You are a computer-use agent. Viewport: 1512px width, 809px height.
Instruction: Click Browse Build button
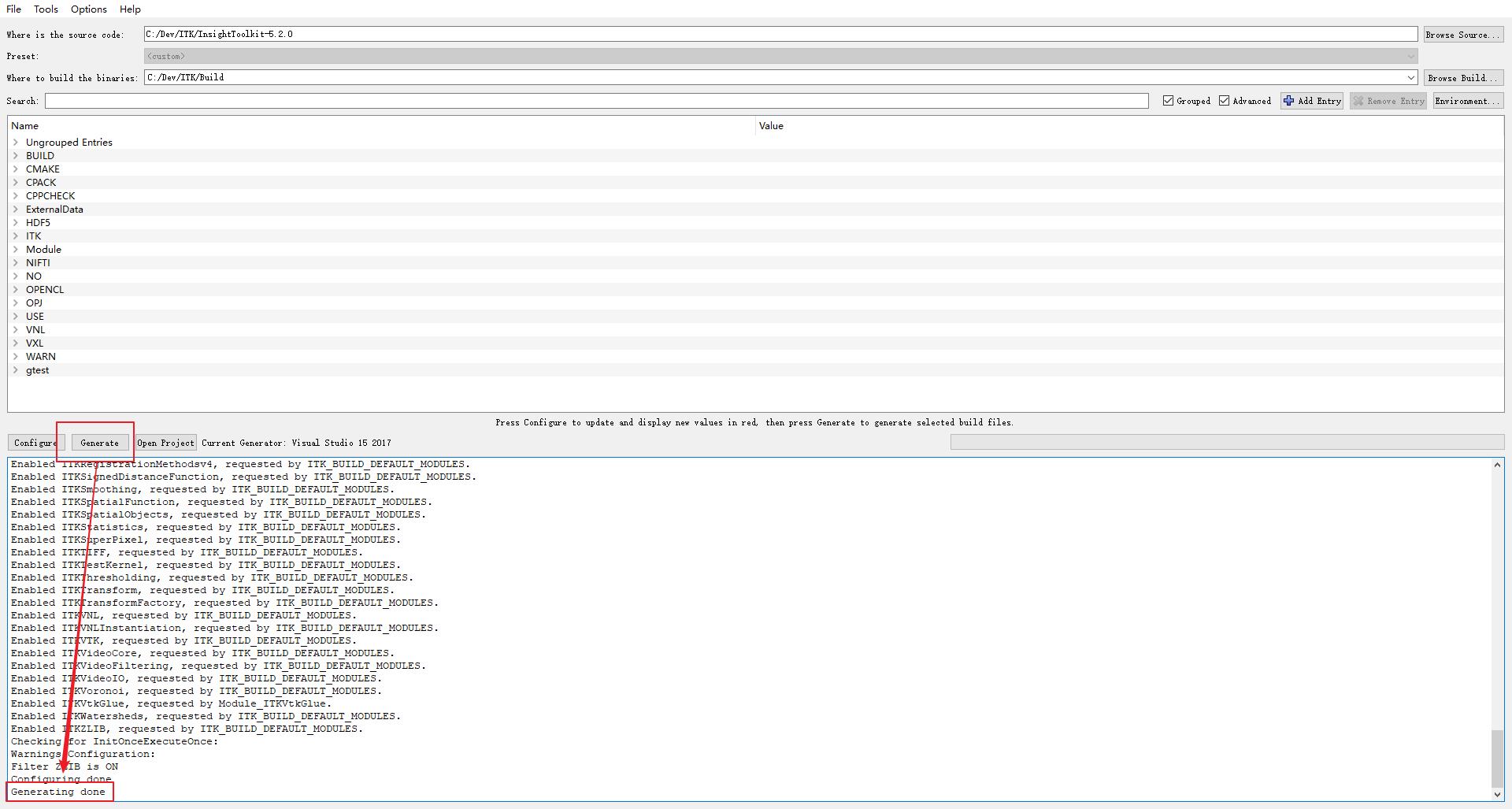[1463, 78]
